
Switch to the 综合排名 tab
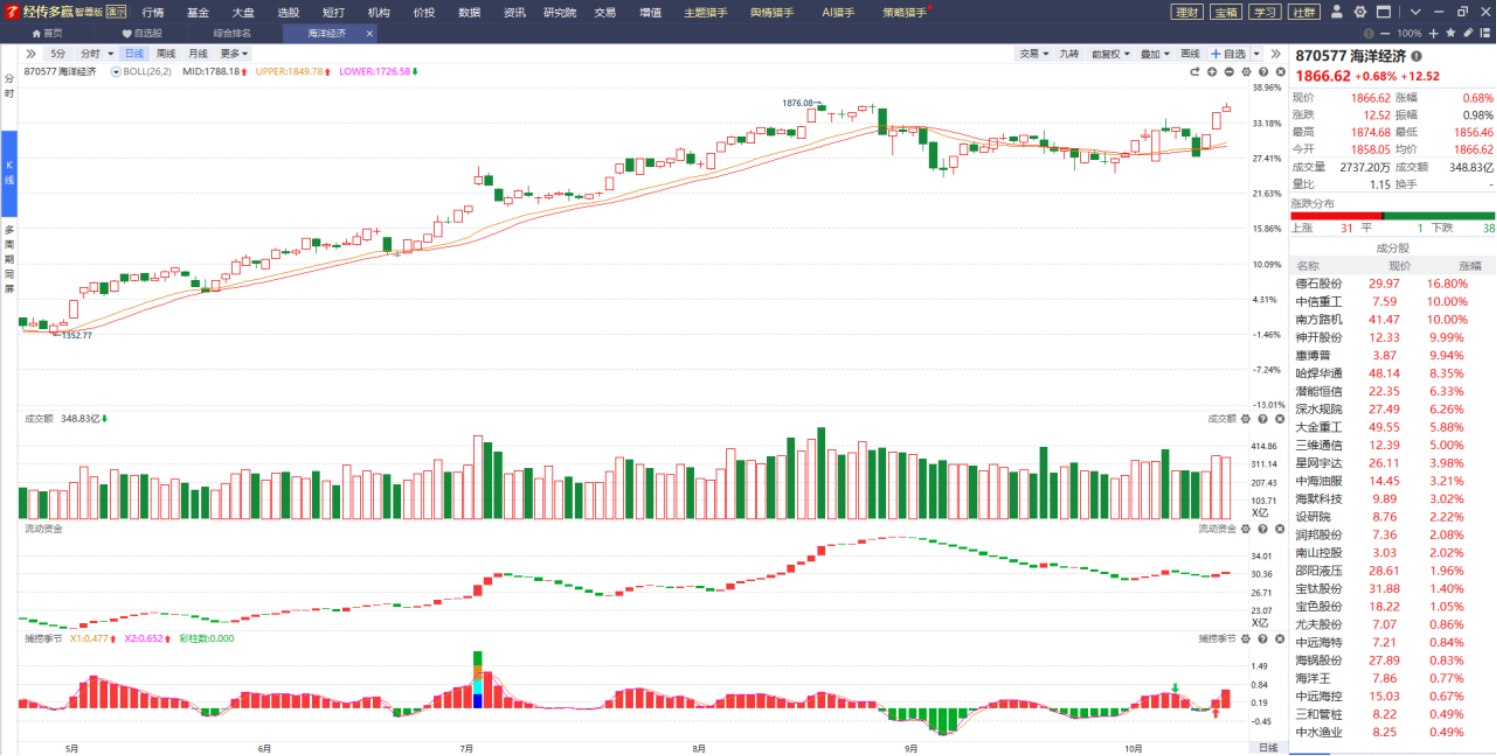pyautogui.click(x=232, y=33)
